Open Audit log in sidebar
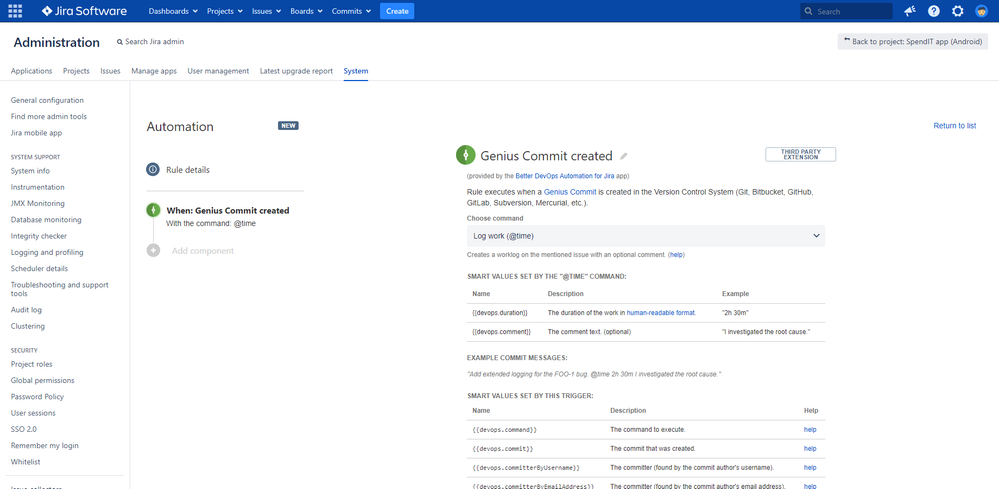Viewport: 999px width, 489px height. coord(26,310)
